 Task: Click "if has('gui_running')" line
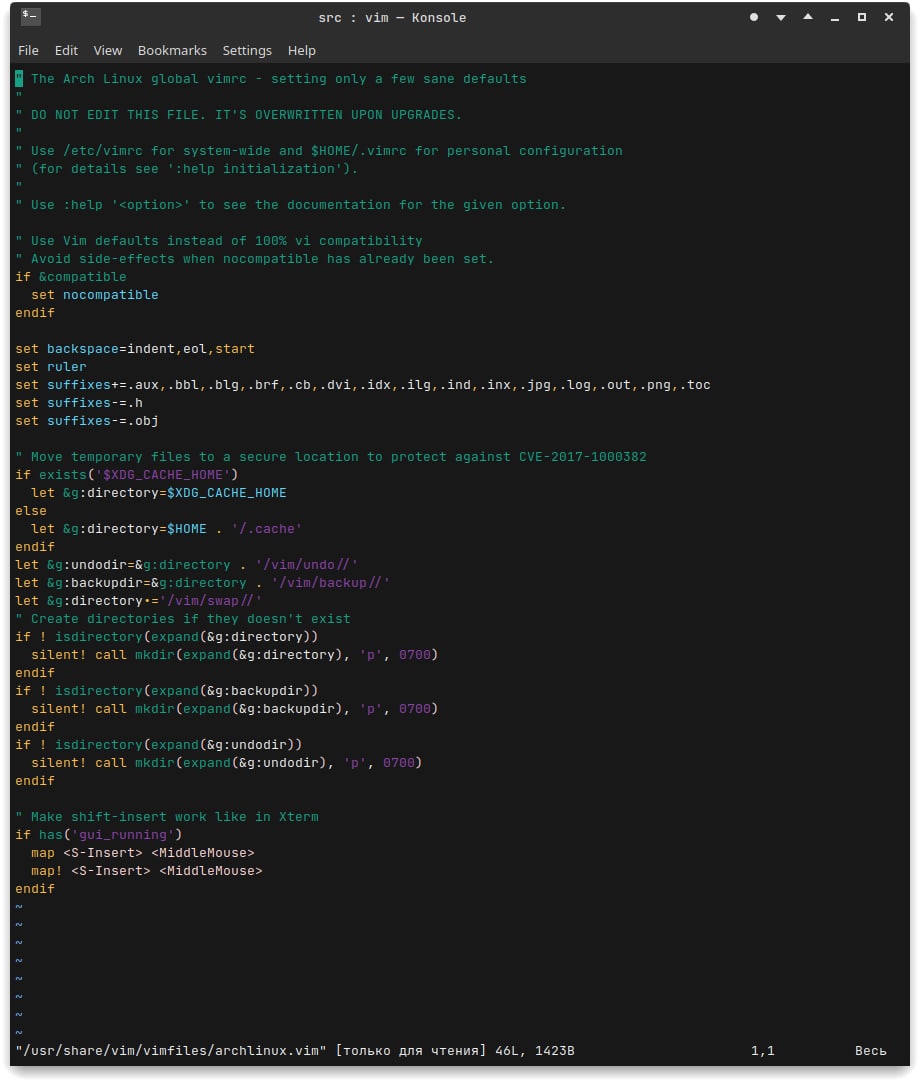point(99,835)
